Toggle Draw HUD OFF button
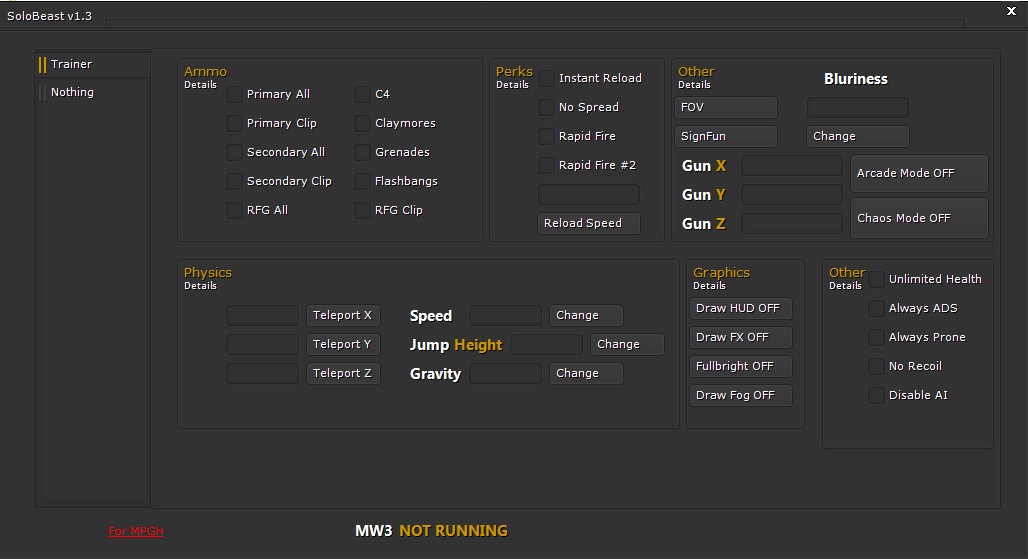Viewport: 1028px width, 559px height. tap(741, 308)
